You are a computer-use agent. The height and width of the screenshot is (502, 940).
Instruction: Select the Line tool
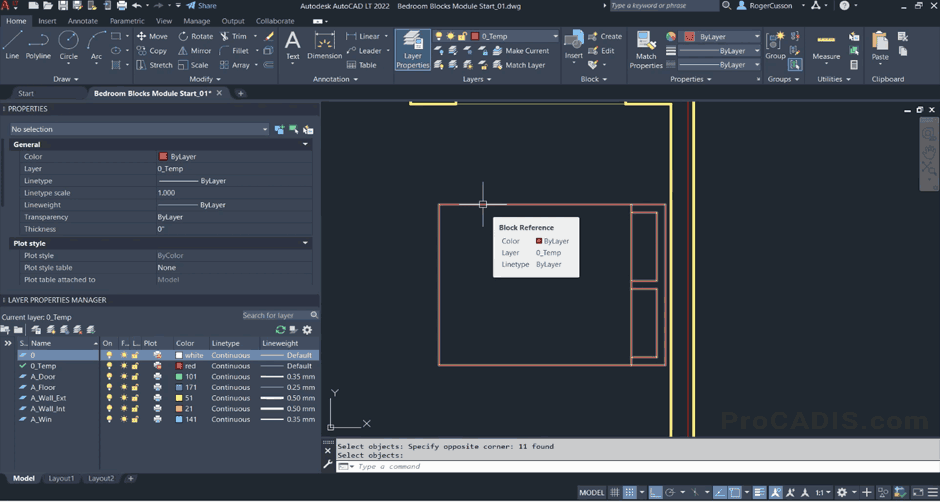12,46
